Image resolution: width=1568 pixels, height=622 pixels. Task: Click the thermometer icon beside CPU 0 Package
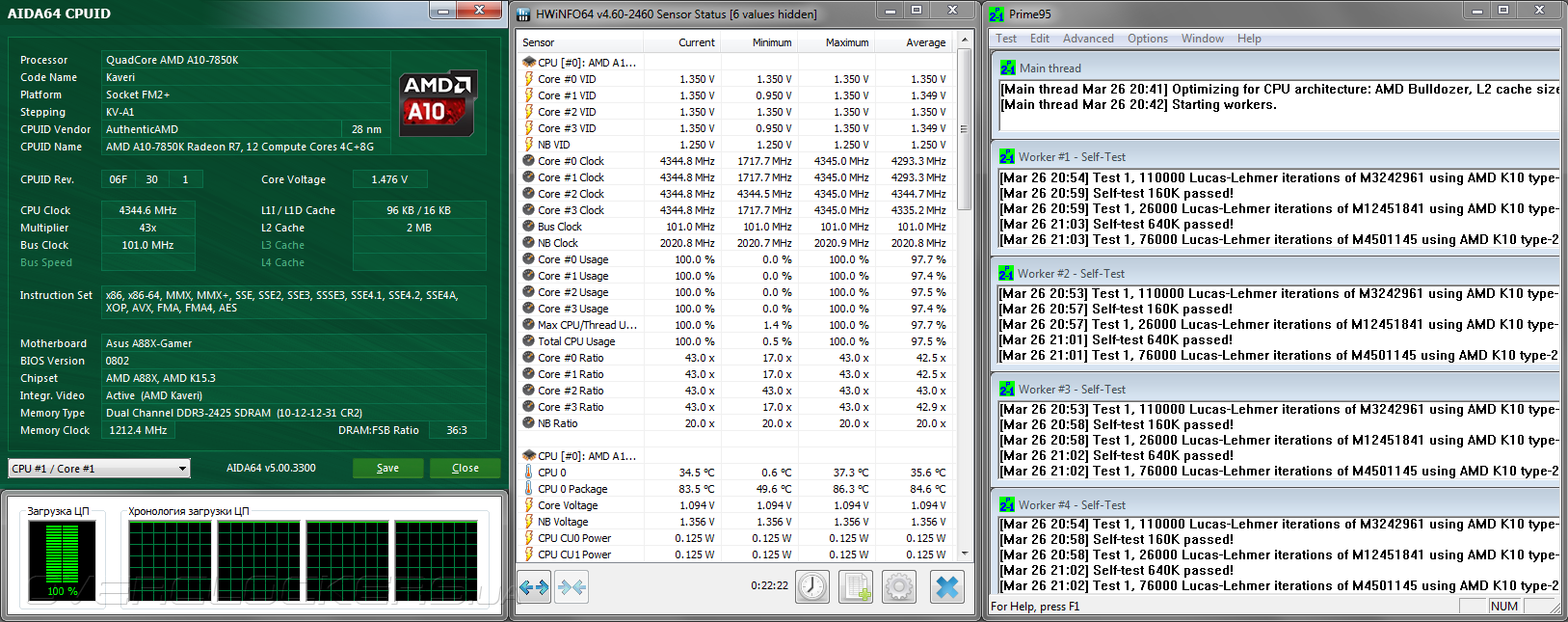tap(528, 489)
